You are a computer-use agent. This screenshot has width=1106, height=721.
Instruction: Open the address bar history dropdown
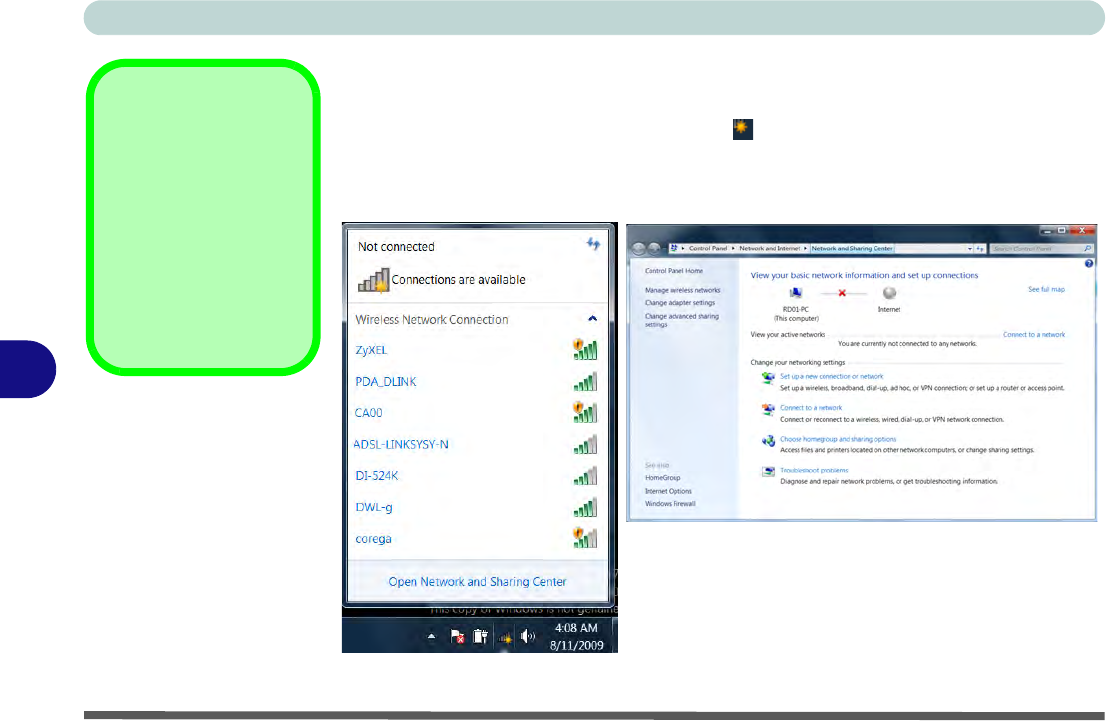(x=970, y=248)
